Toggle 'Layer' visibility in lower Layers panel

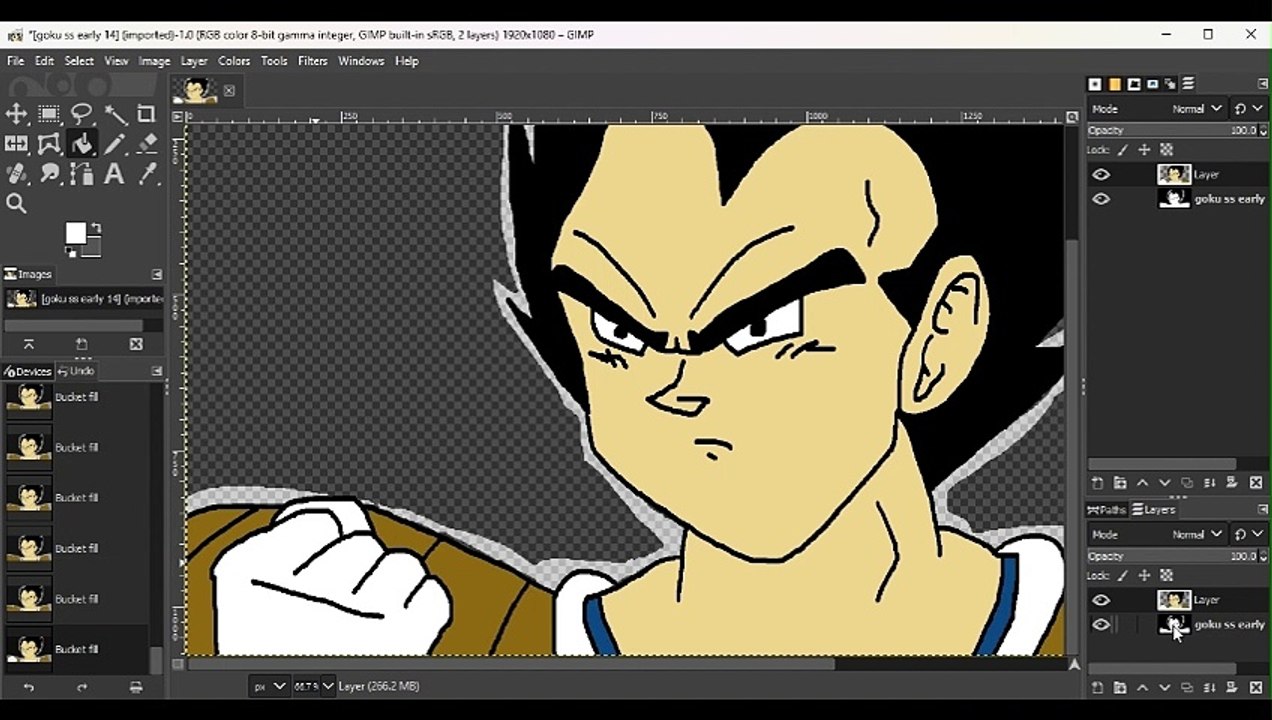(1101, 600)
